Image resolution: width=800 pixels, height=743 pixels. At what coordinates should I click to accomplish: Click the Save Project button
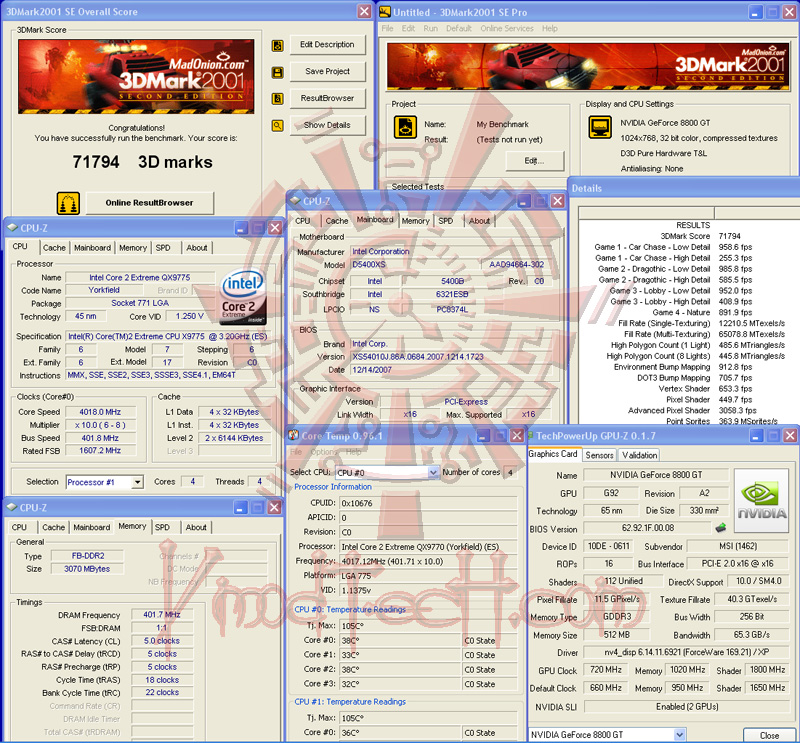point(328,71)
